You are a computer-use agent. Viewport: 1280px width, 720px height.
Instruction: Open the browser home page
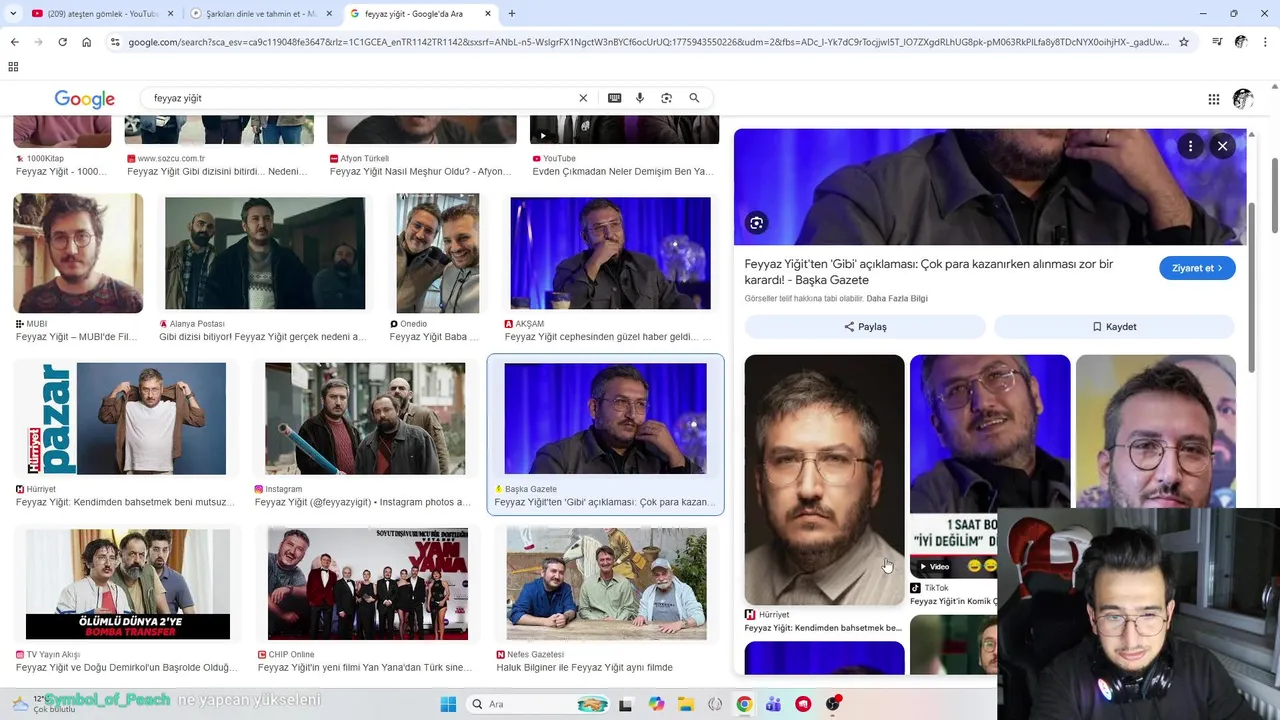pos(86,42)
